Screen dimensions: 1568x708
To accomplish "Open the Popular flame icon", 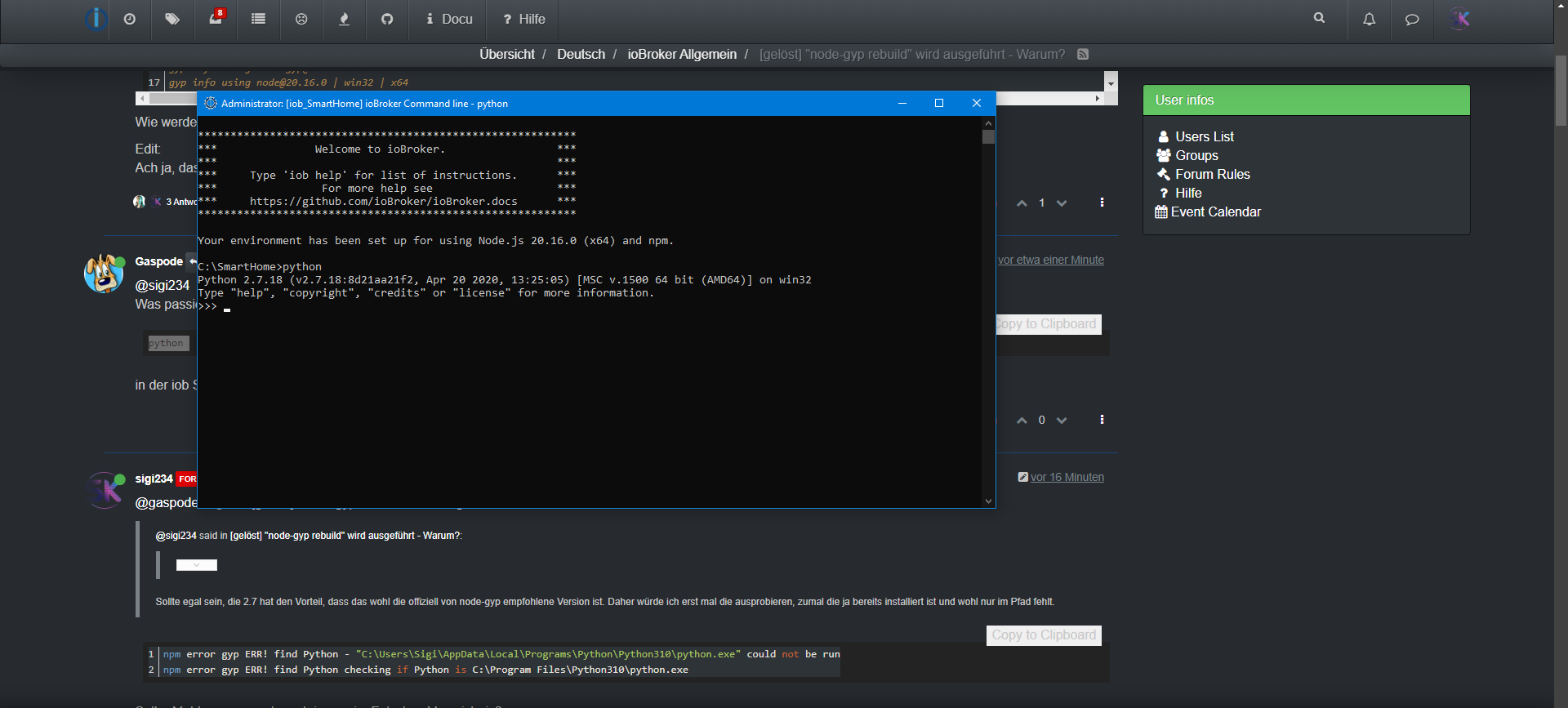I will (345, 19).
